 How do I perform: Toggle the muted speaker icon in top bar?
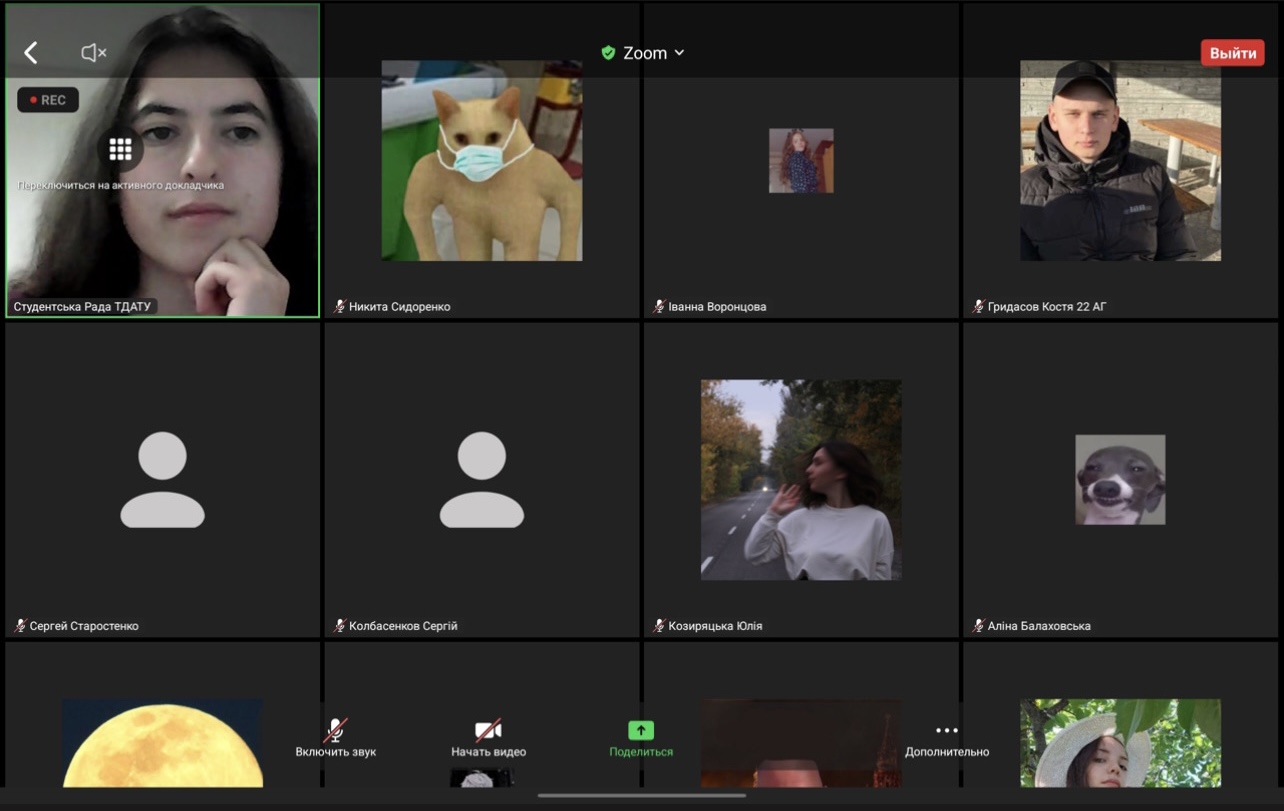[x=94, y=53]
